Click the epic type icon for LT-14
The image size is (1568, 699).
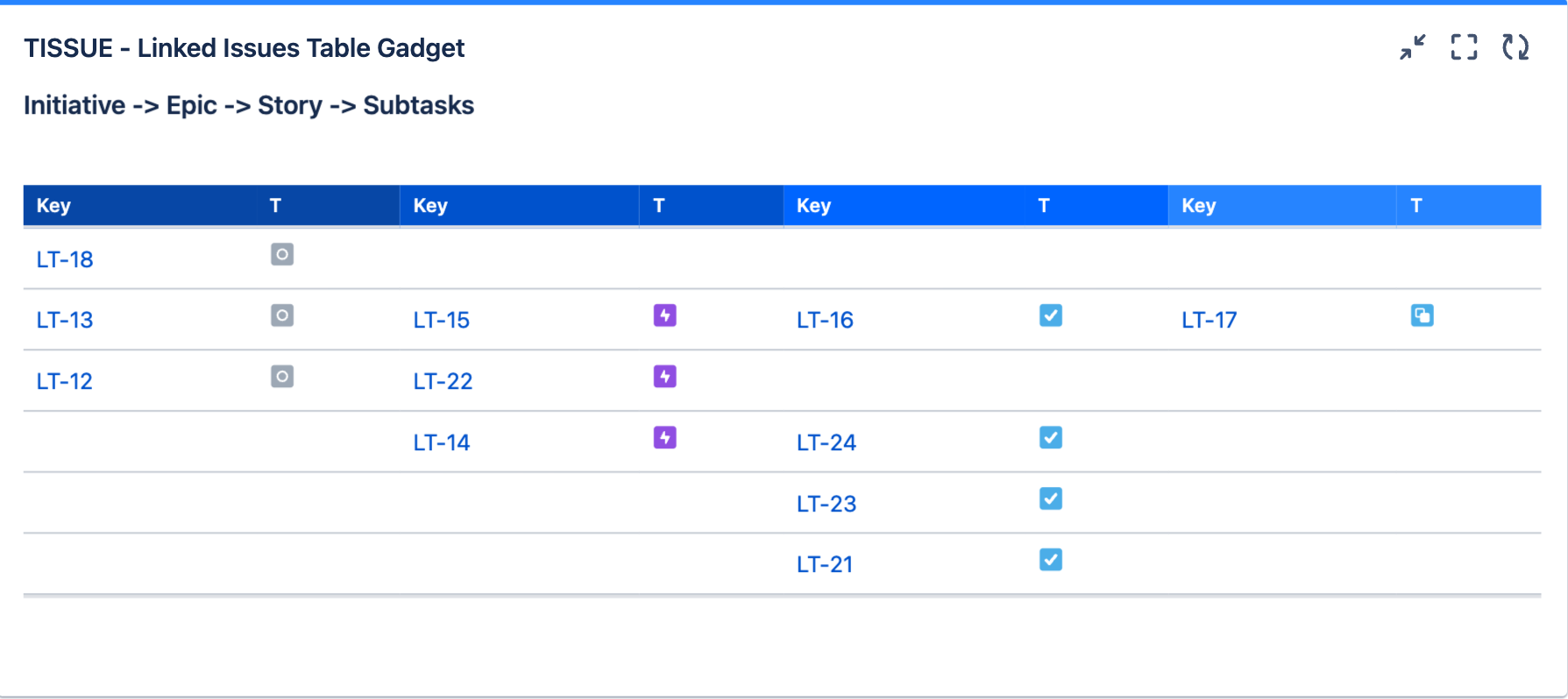[665, 438]
